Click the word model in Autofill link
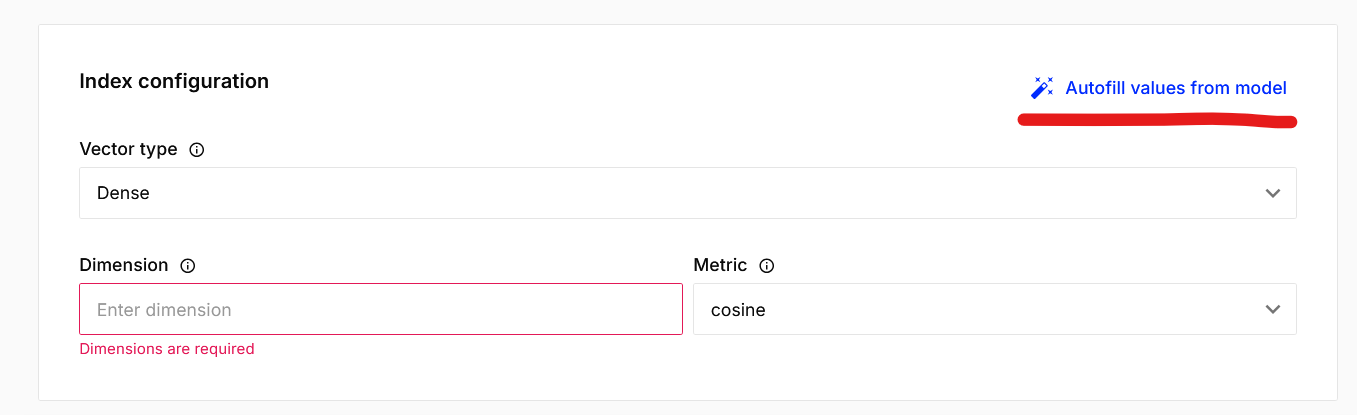The width and height of the screenshot is (1357, 415). point(1261,88)
